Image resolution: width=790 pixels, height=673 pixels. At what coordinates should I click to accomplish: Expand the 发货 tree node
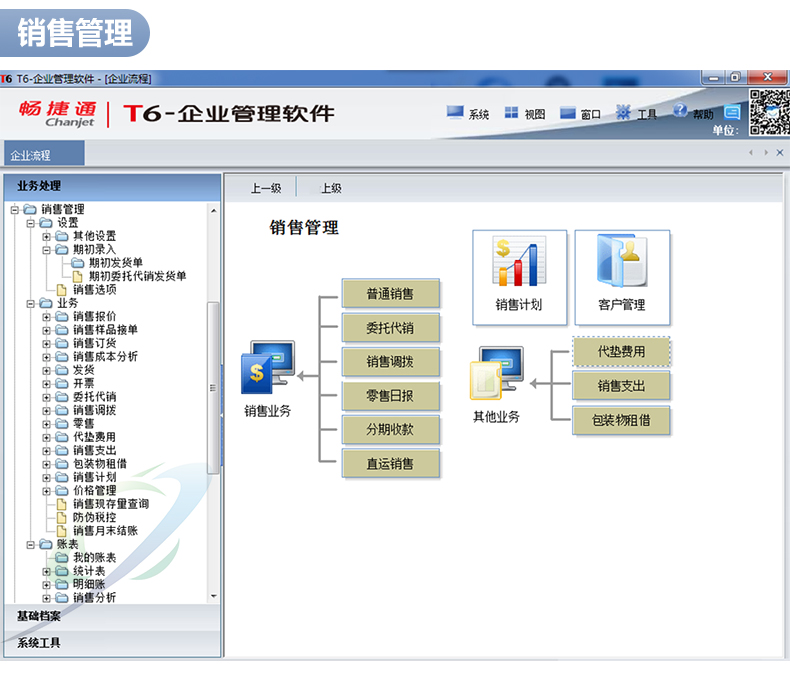pos(46,370)
